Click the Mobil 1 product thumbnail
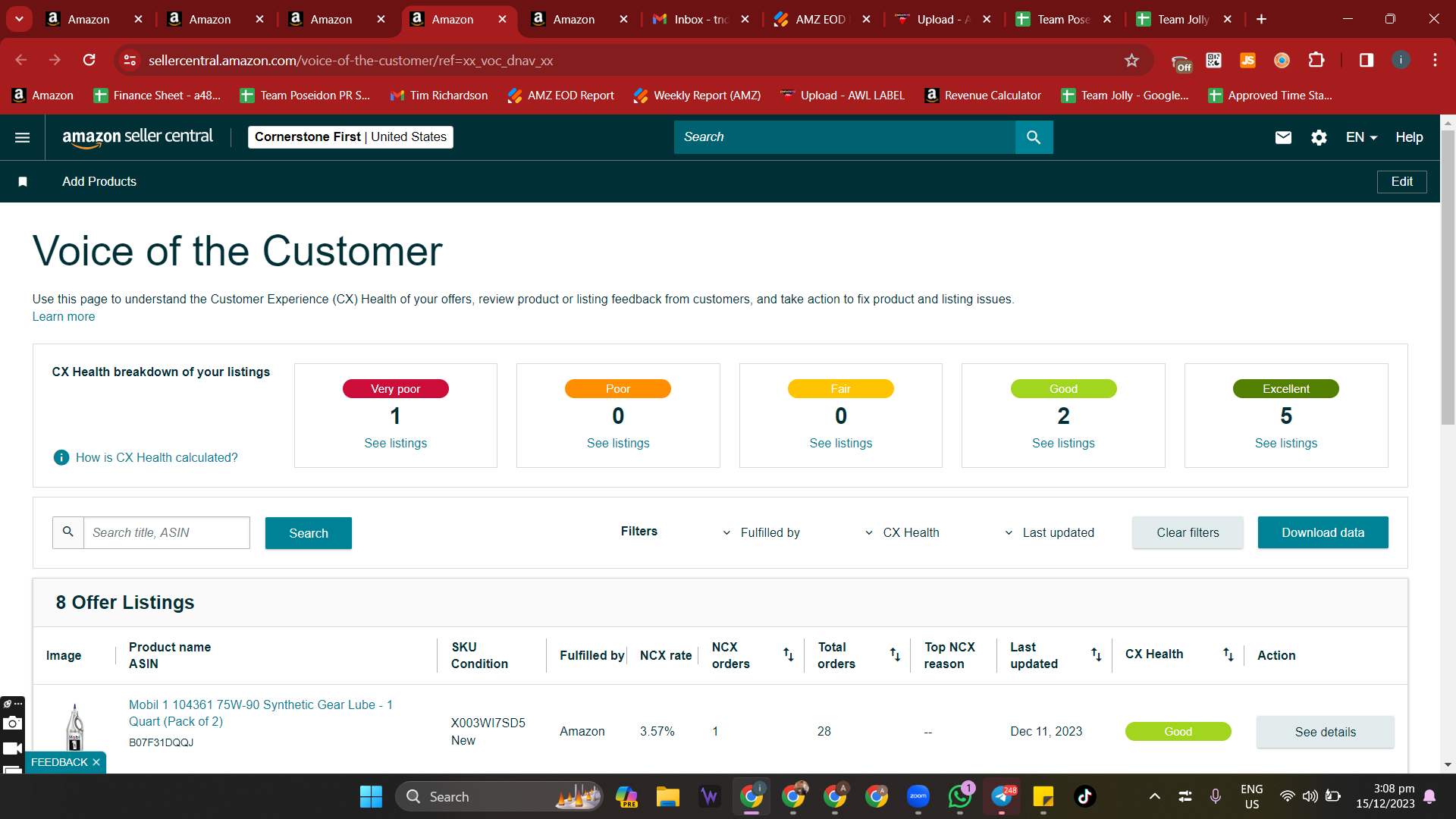Image resolution: width=1456 pixels, height=819 pixels. point(74,726)
